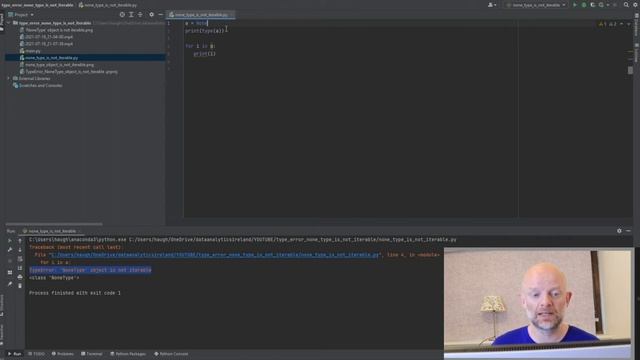Click the layout icon in Run panel
This screenshot has width=640, height=360.
(x=10, y=272)
